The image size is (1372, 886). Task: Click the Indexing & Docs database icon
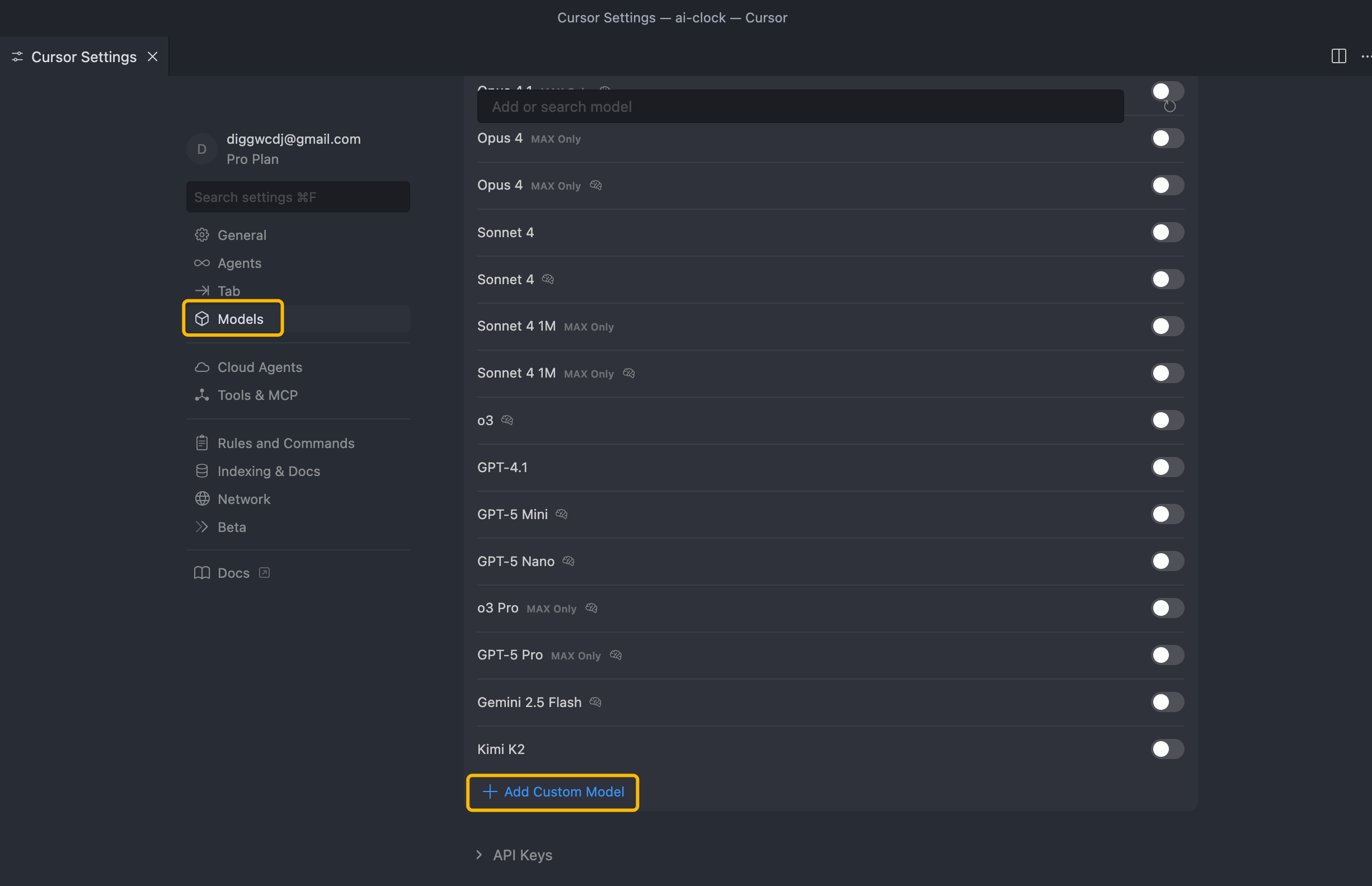[x=201, y=471]
